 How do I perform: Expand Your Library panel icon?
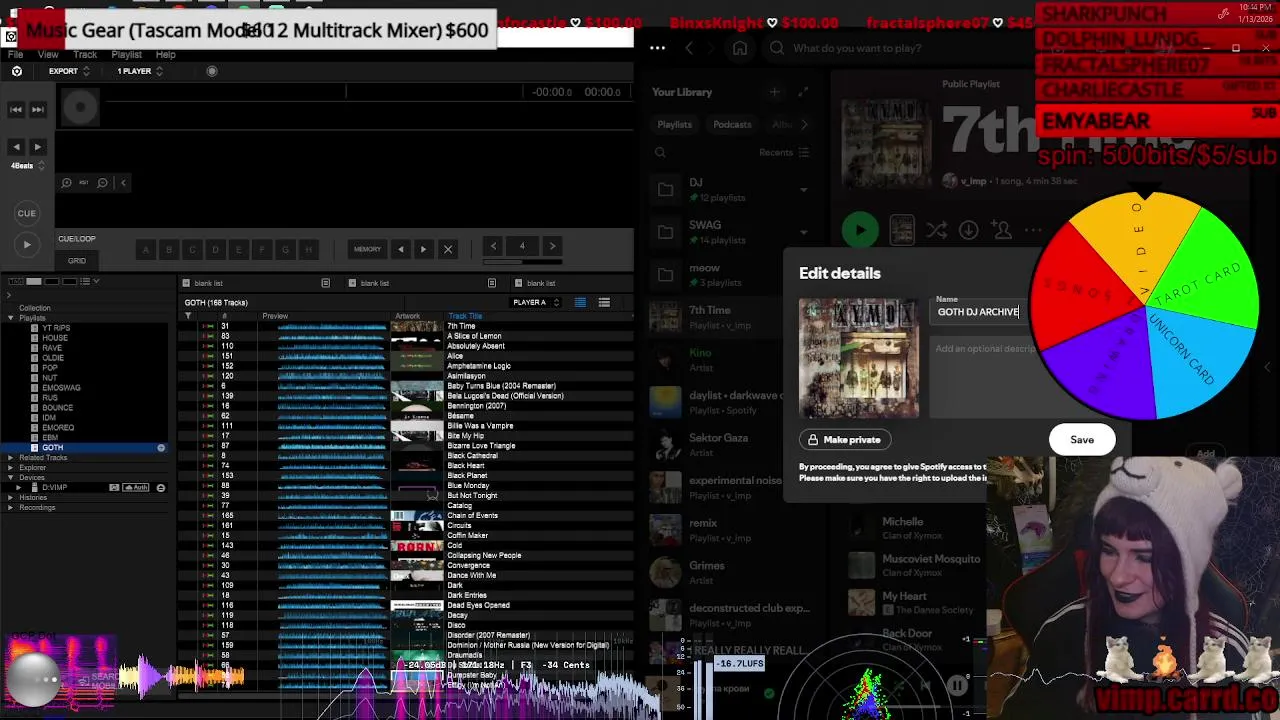pyautogui.click(x=803, y=92)
